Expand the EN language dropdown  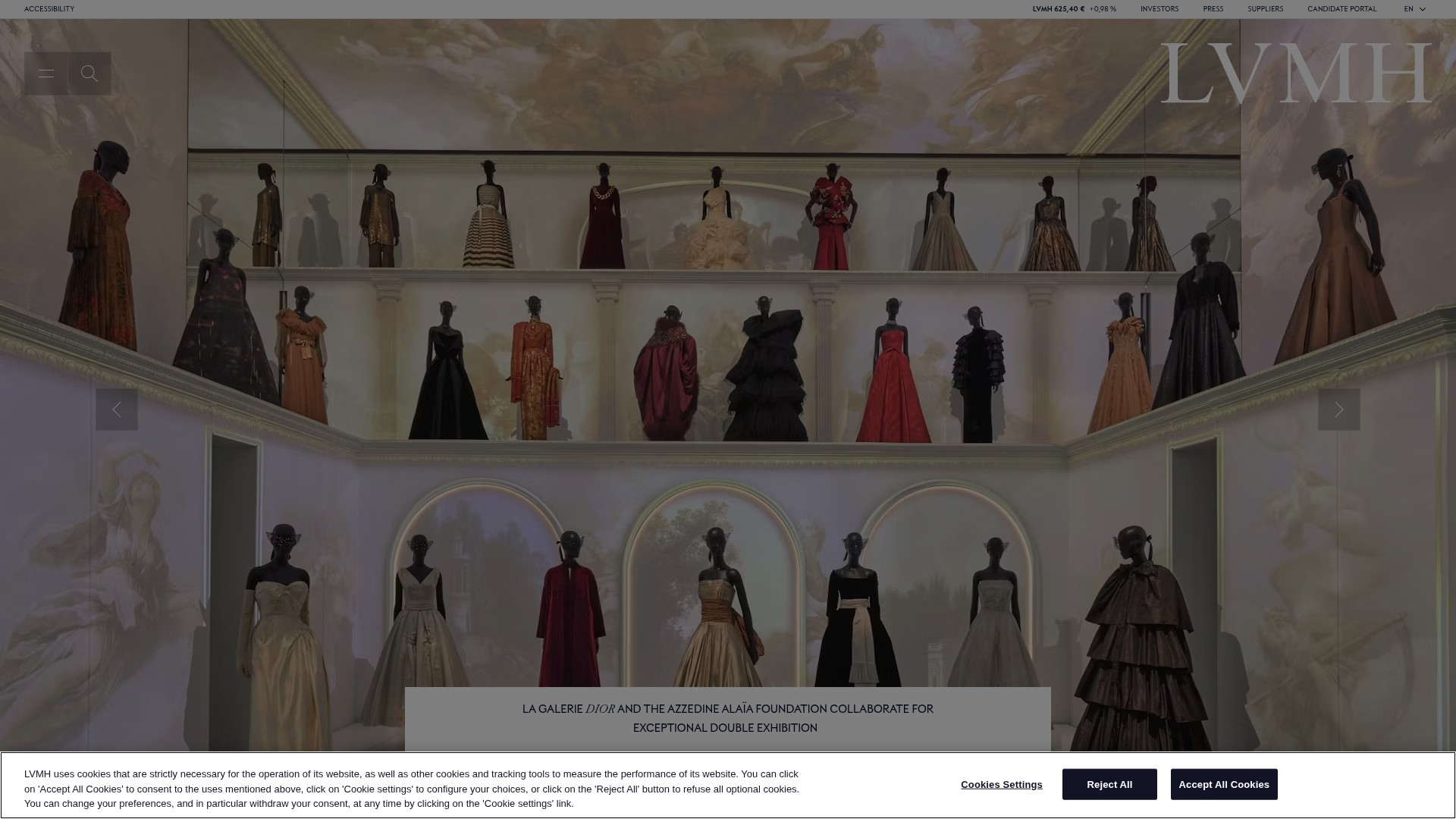pyautogui.click(x=1415, y=9)
